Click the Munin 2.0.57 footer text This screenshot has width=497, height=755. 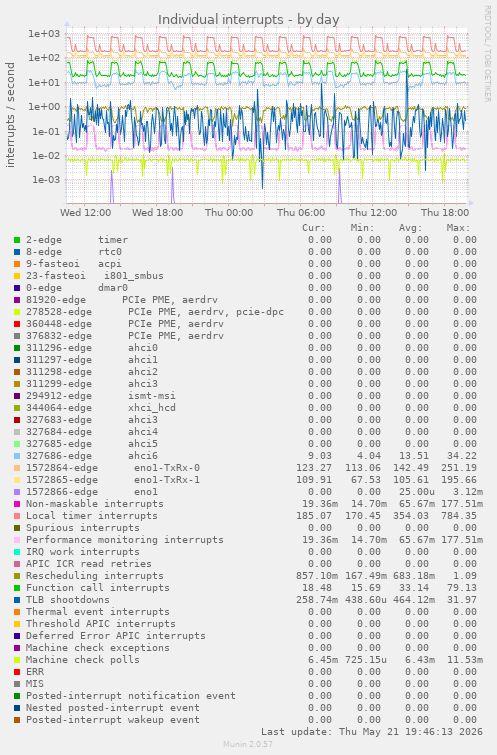[x=248, y=744]
